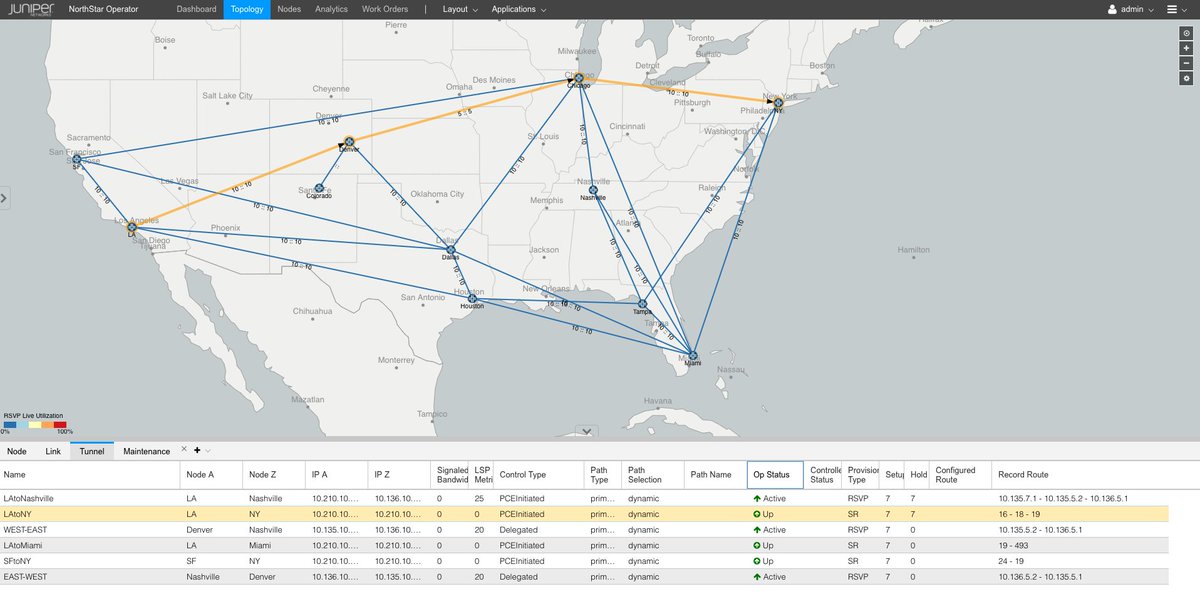Click record route 19 - 493
The width and height of the screenshot is (1200, 594).
point(1014,545)
